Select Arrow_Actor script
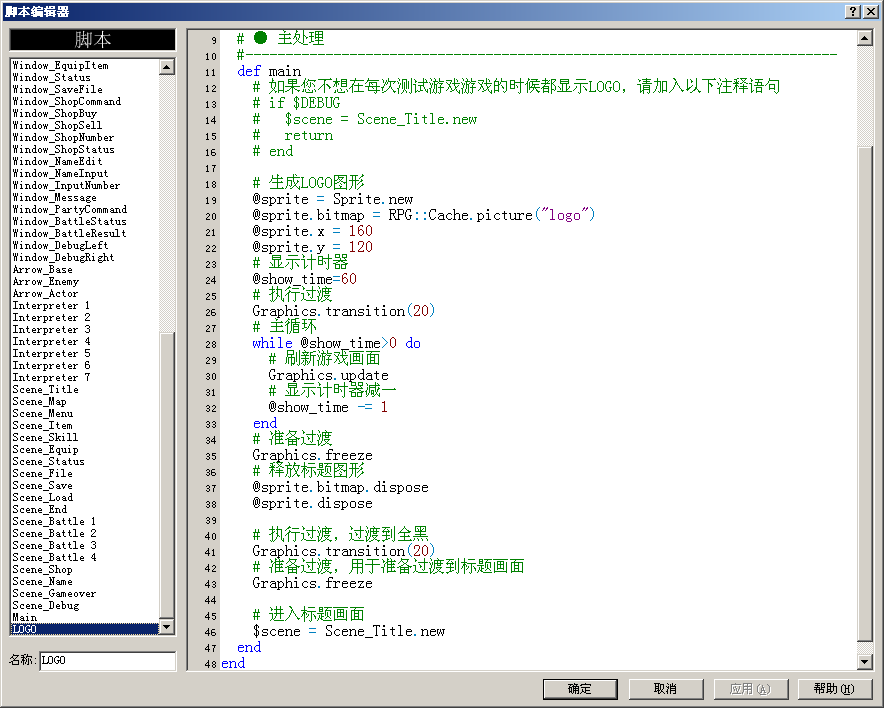The width and height of the screenshot is (884, 708). pos(85,294)
